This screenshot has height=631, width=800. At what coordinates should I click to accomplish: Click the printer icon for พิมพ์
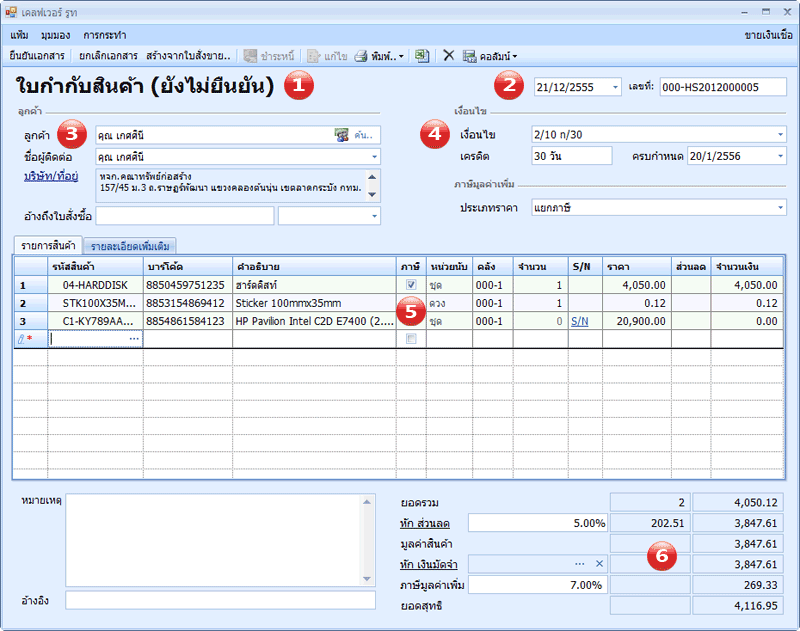tap(362, 56)
